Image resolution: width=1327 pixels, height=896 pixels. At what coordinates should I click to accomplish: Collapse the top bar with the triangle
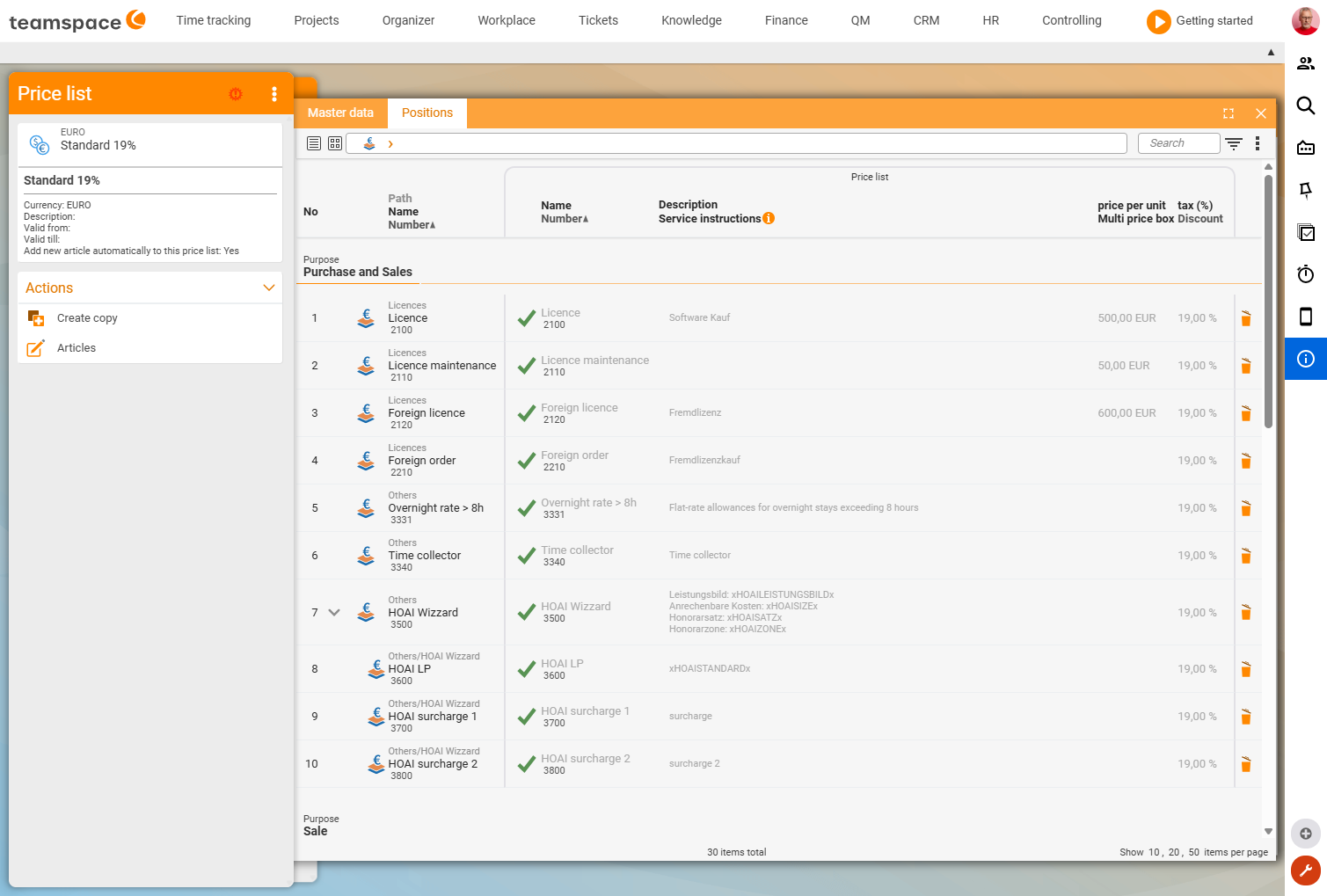(1271, 53)
